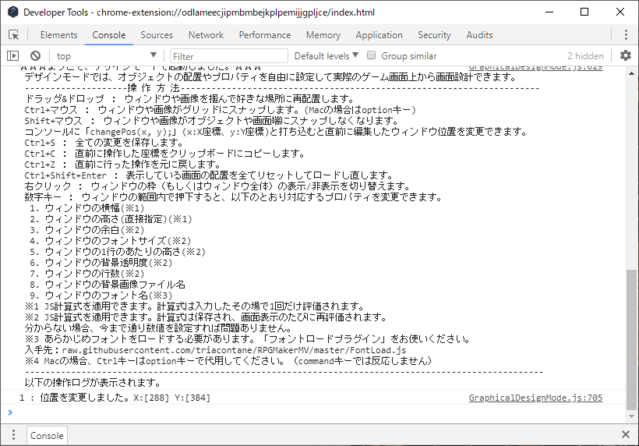Open the Audits tab
The width and height of the screenshot is (639, 446).
click(x=480, y=35)
